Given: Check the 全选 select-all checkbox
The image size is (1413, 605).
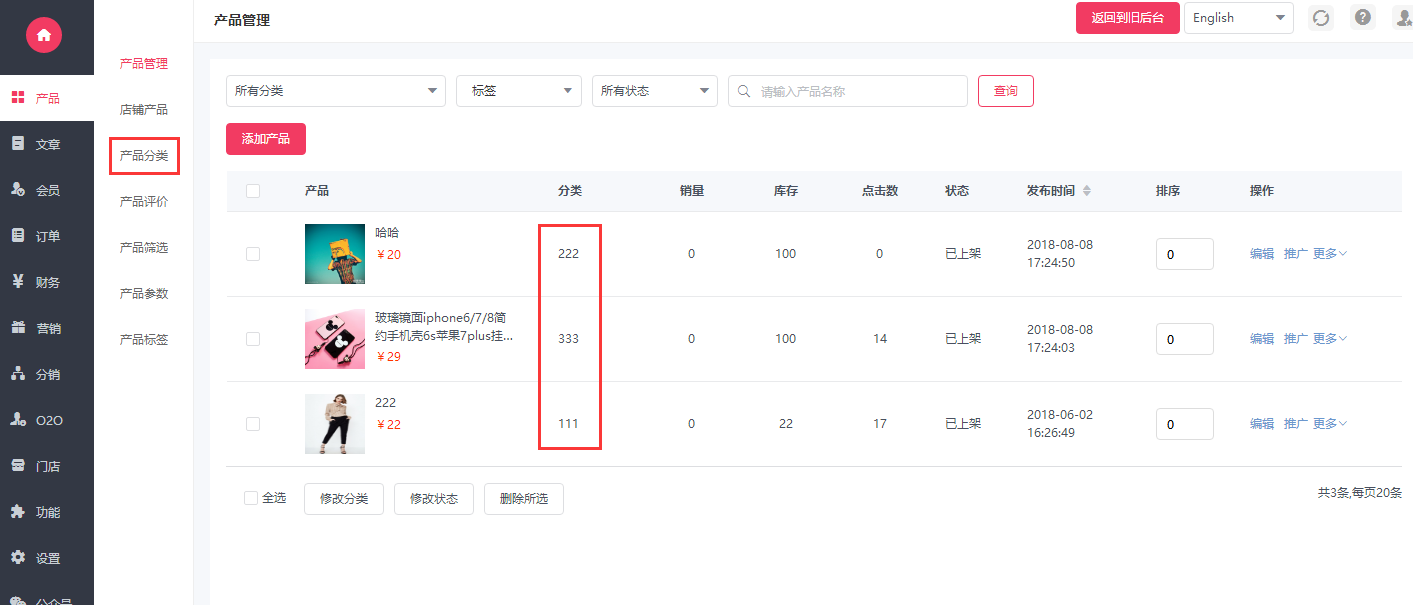Looking at the screenshot, I should [251, 498].
